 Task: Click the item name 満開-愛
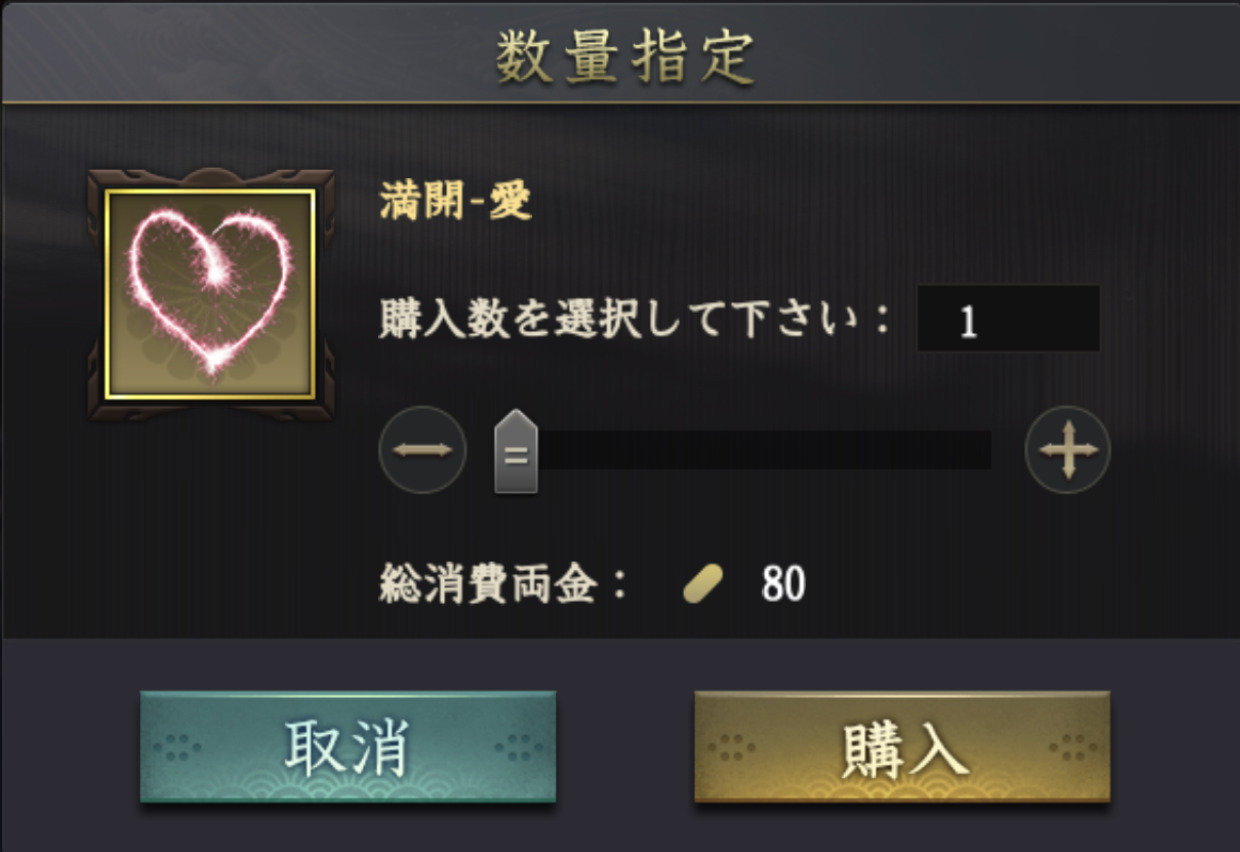pyautogui.click(x=456, y=202)
